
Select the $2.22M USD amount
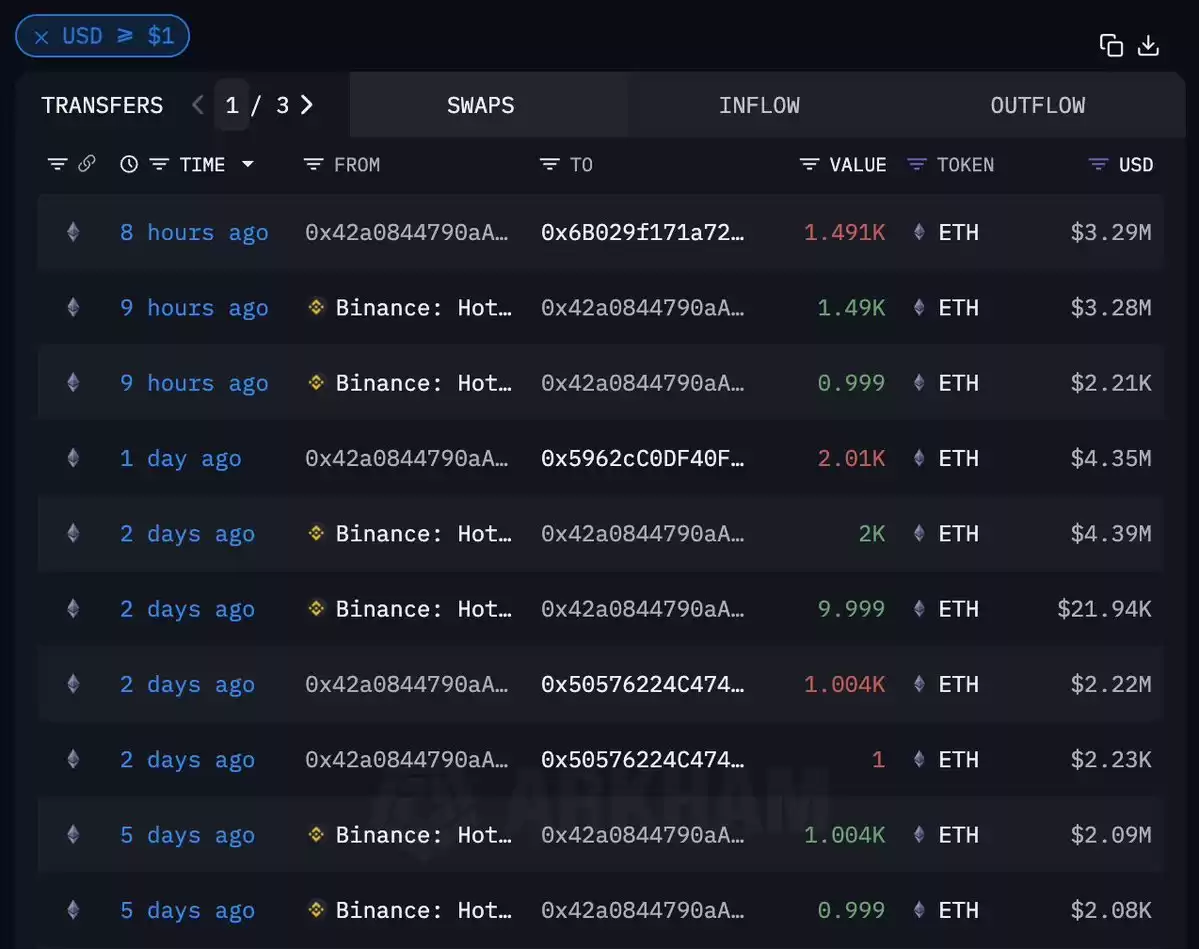click(x=1110, y=684)
